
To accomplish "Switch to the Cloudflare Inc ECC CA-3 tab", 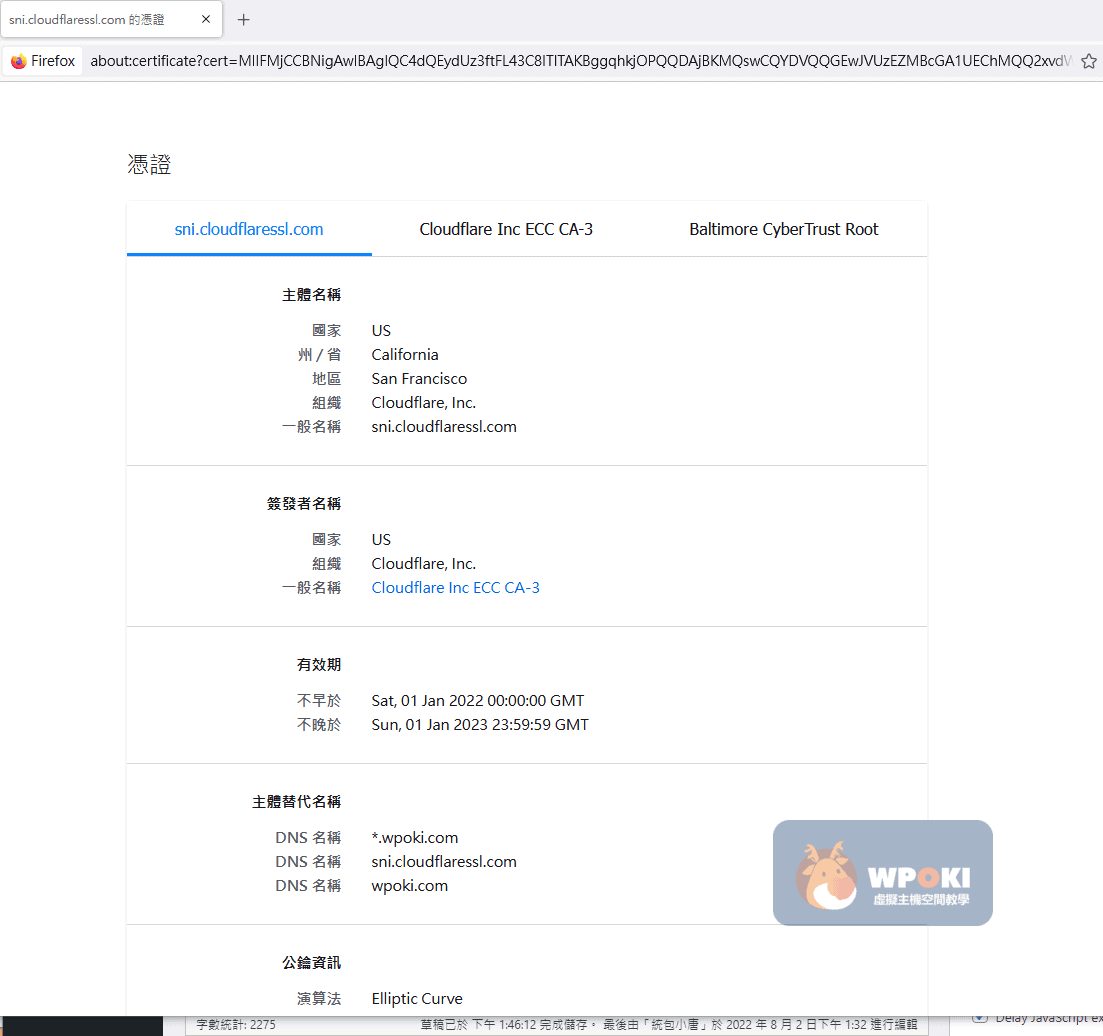I will (506, 229).
